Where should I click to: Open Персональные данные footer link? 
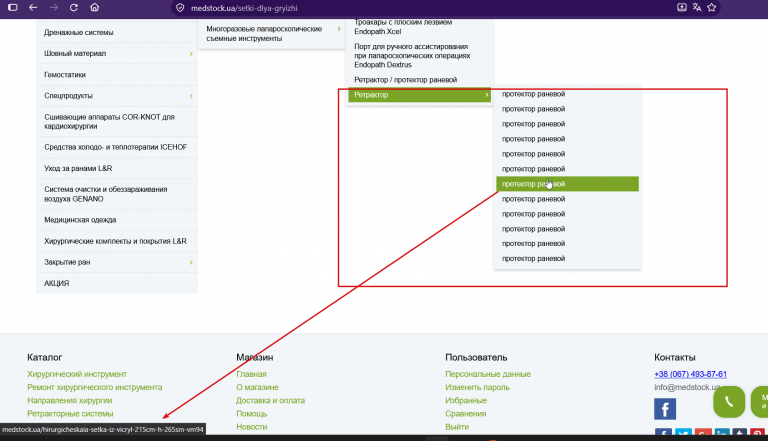(488, 374)
